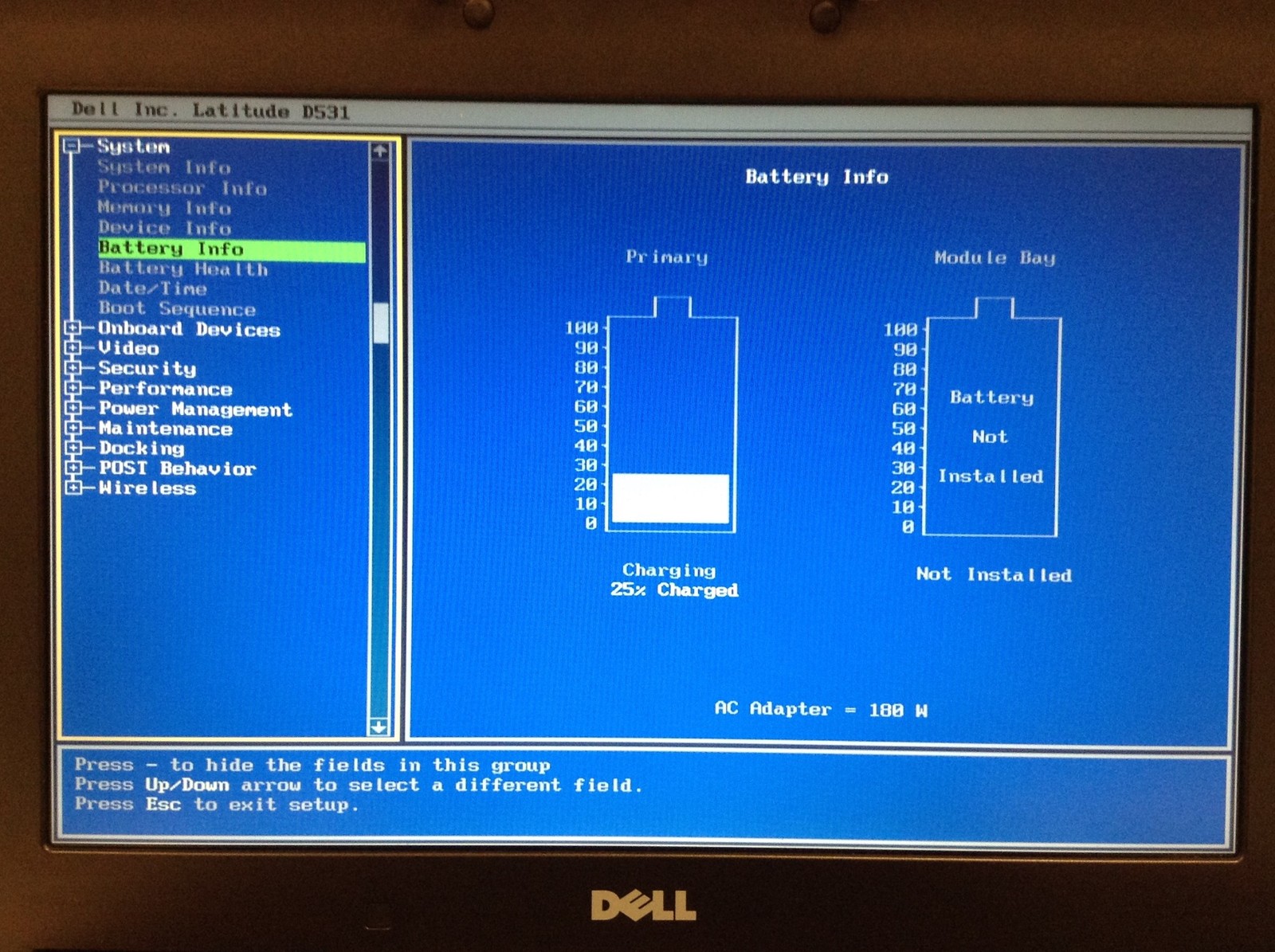The height and width of the screenshot is (952, 1275).
Task: Expand the Performance group
Action: (x=73, y=388)
